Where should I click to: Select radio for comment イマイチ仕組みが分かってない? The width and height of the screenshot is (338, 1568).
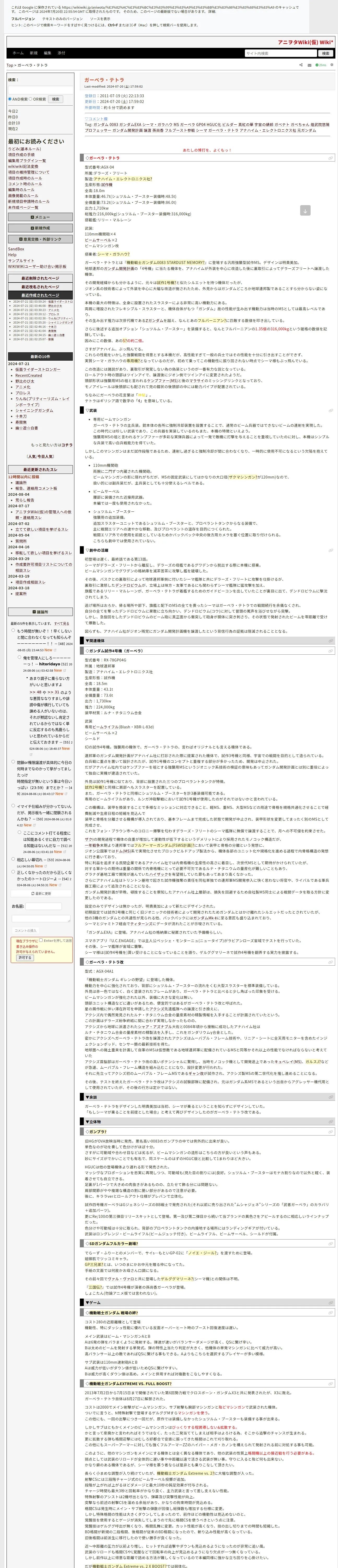13,806
